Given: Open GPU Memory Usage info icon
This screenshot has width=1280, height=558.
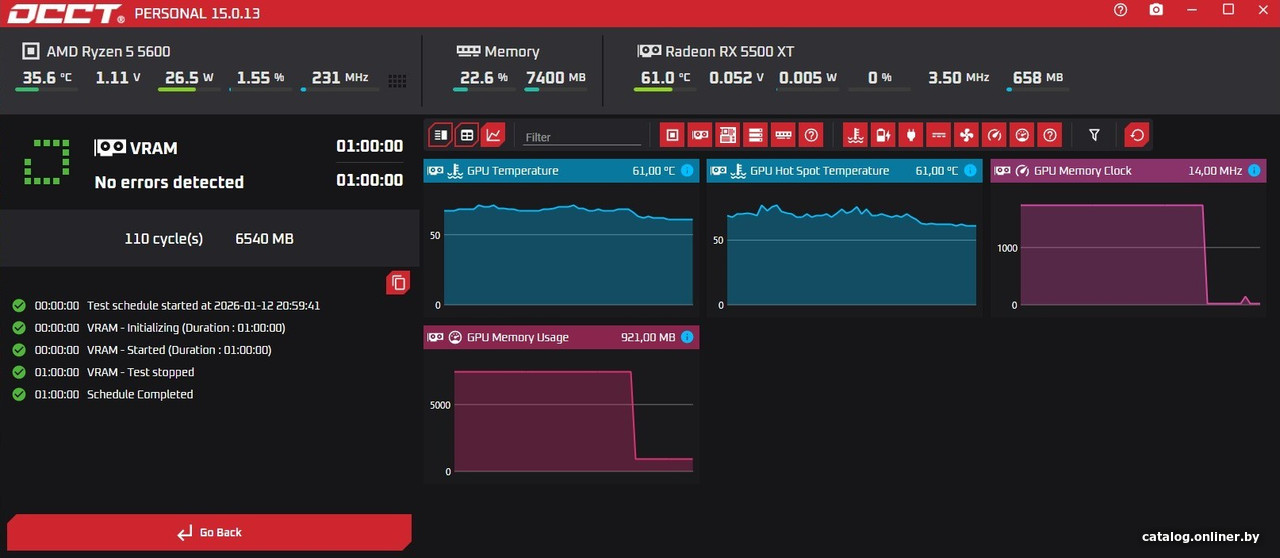Looking at the screenshot, I should (687, 338).
